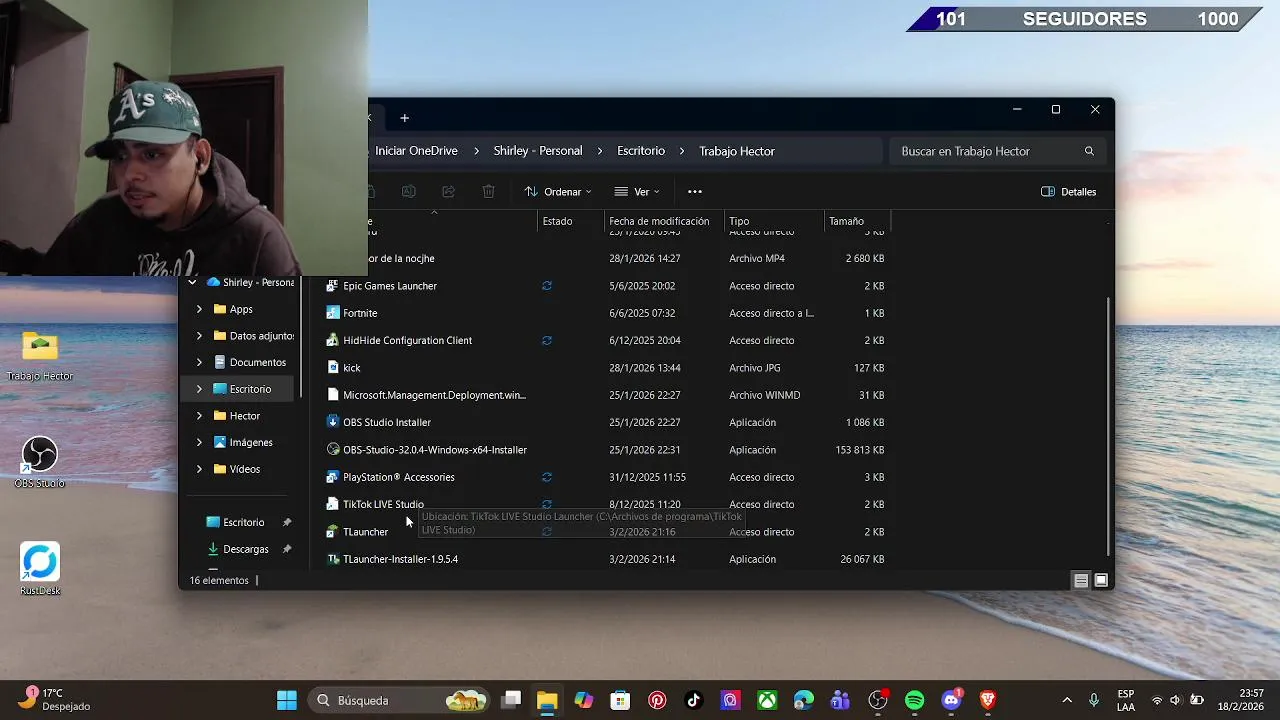
Task: Click the sync status icon for HidHide Configuration Client
Action: point(547,340)
